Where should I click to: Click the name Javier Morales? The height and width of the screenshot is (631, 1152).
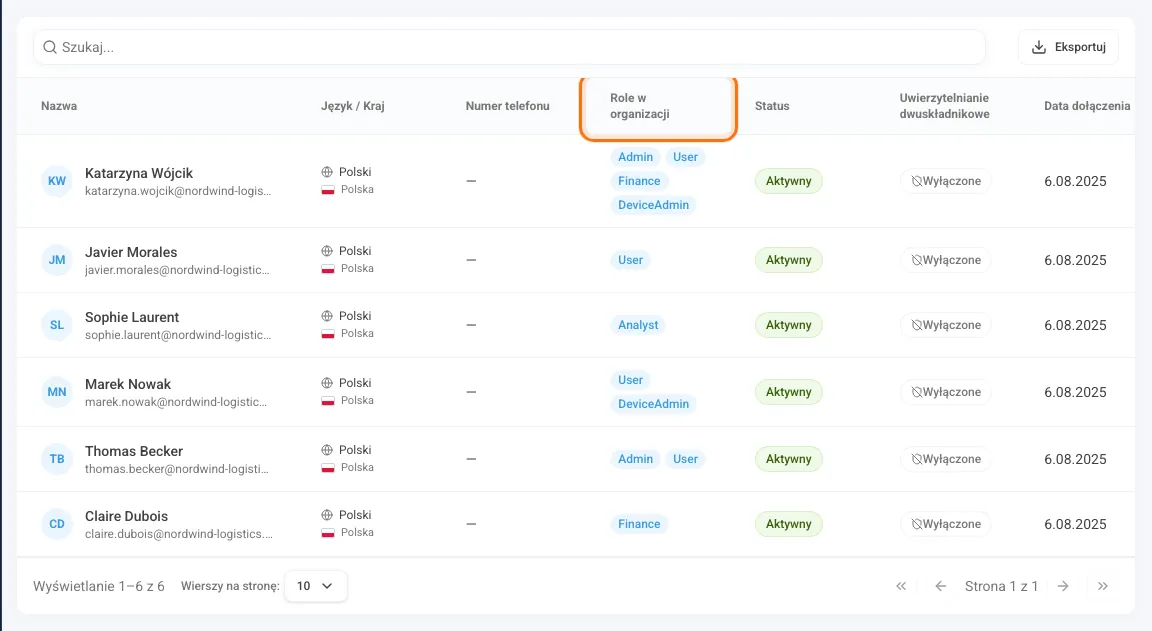pyautogui.click(x=131, y=252)
